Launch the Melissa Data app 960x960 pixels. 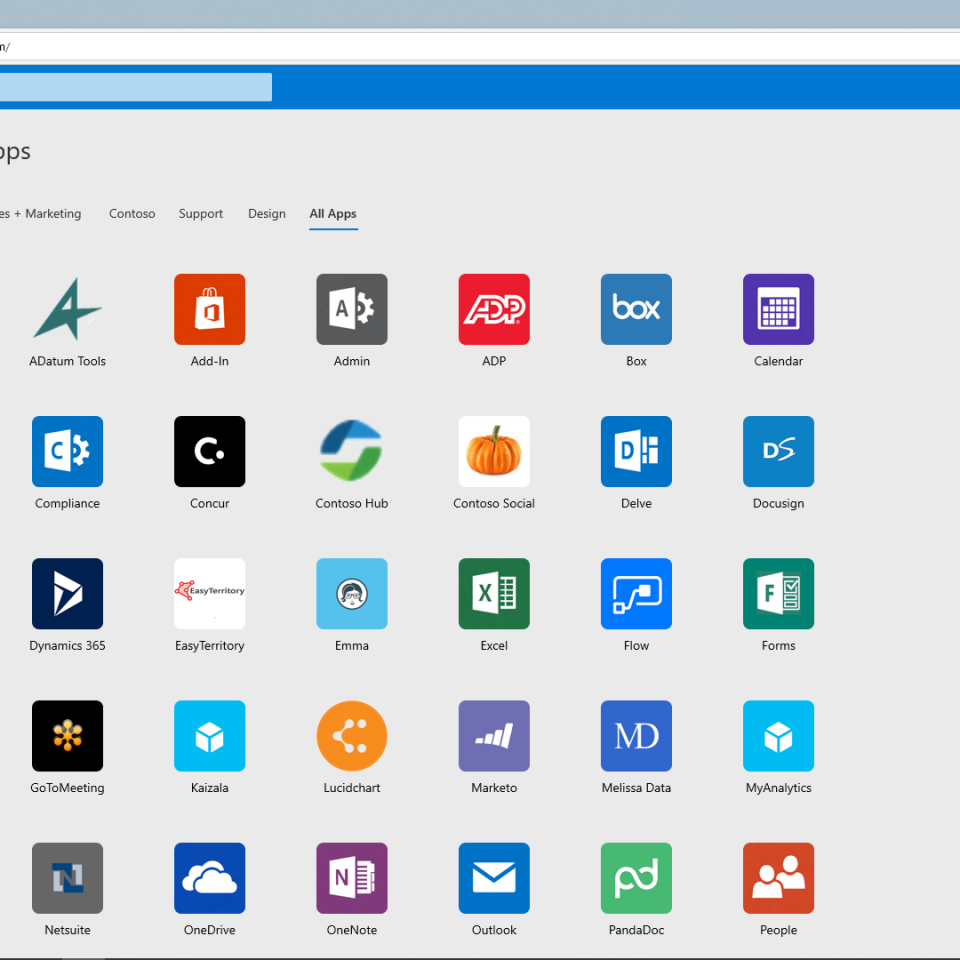[636, 736]
